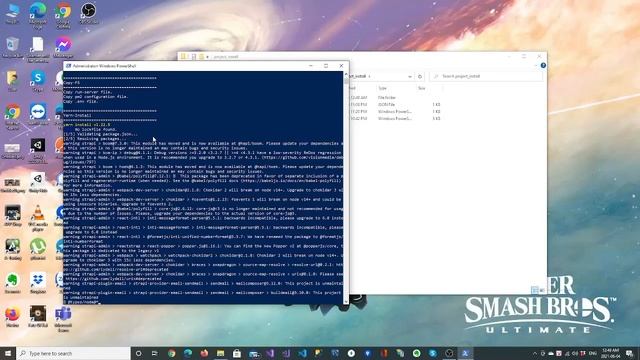This screenshot has width=640, height=360.
Task: Open Visual Studio Code from the taskbar
Action: [x=302, y=353]
